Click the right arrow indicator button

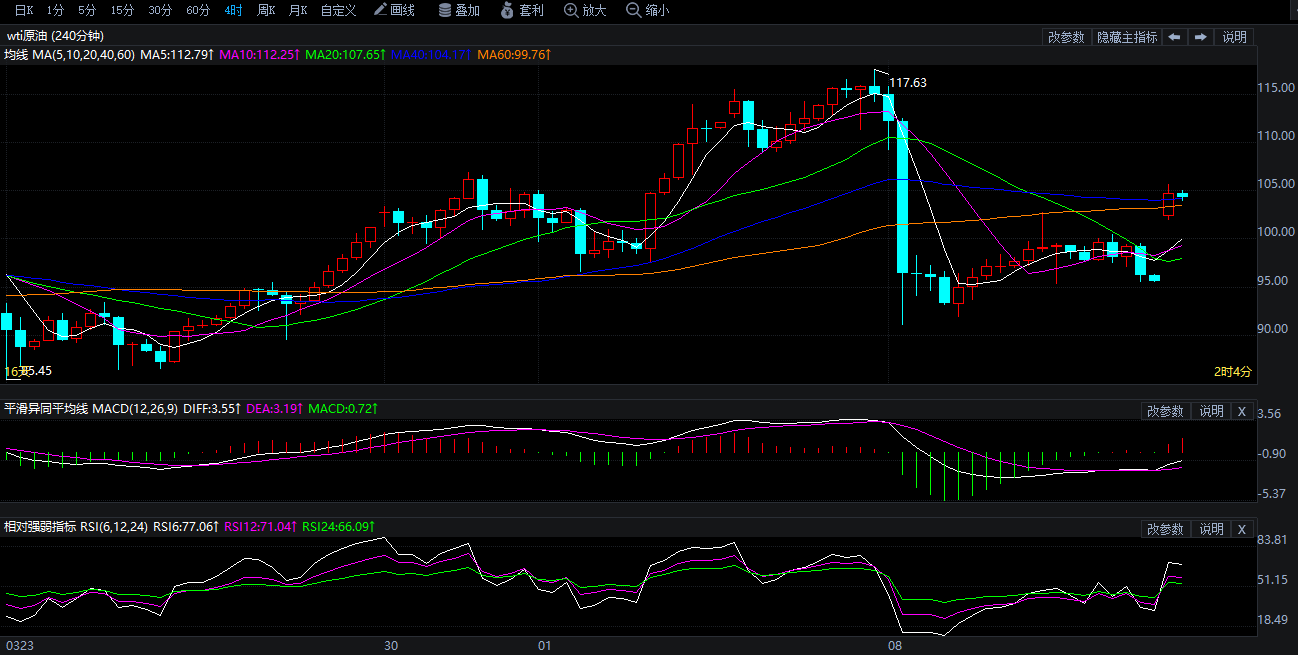point(1201,37)
